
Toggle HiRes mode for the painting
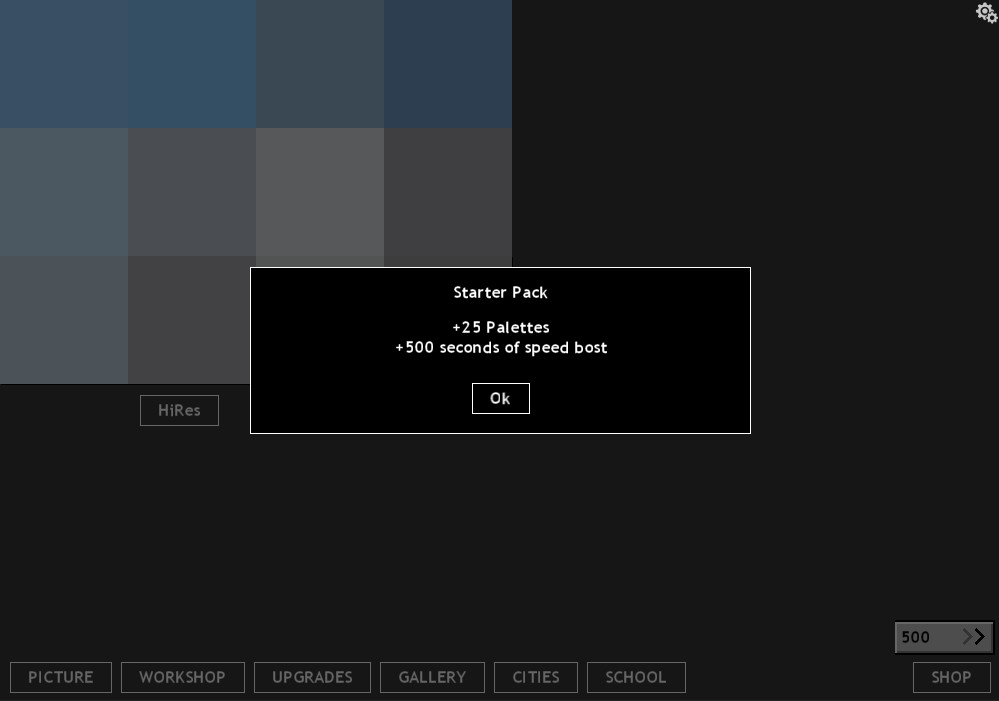pyautogui.click(x=179, y=410)
